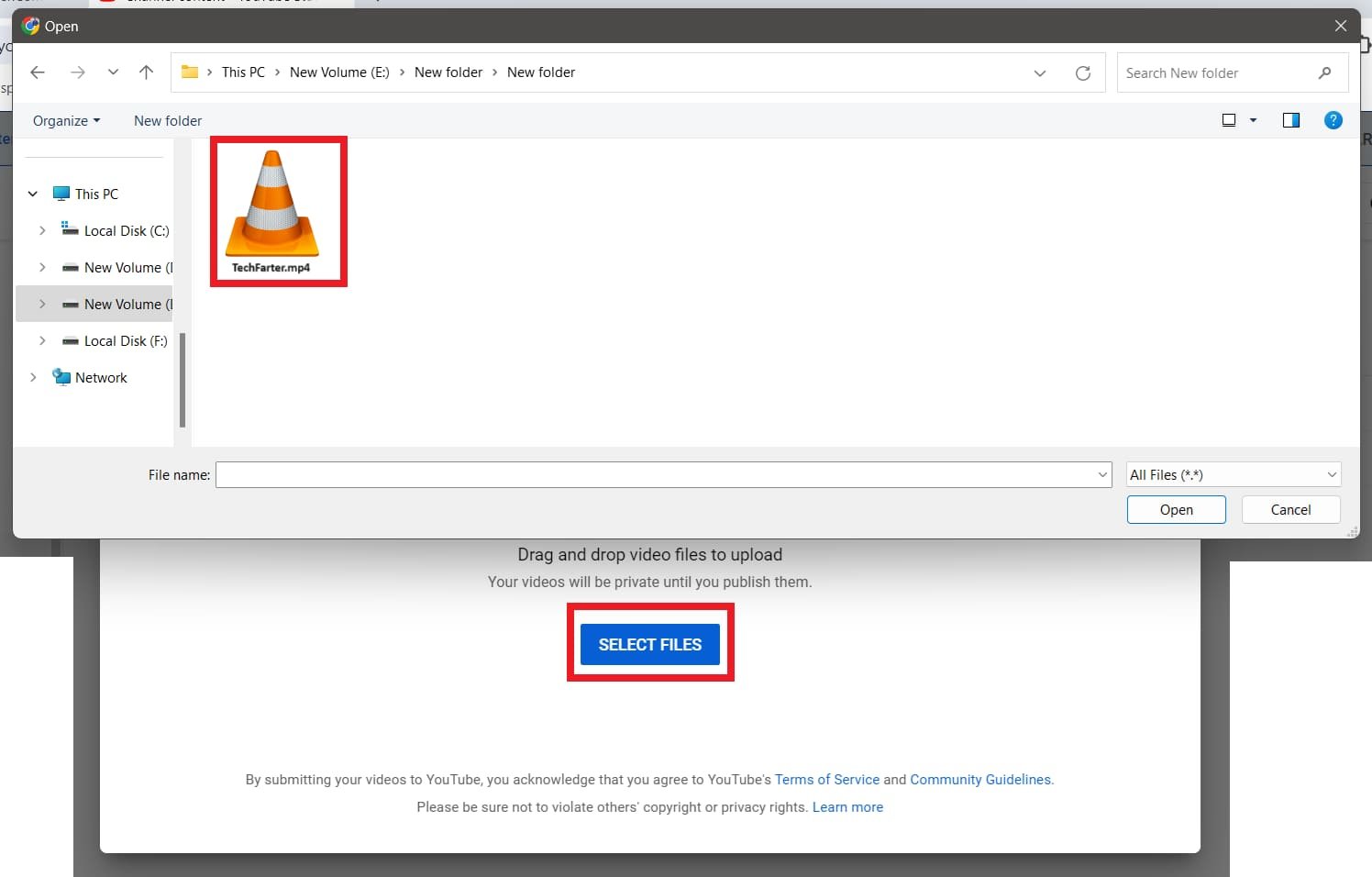Collapse the This PC tree node
The height and width of the screenshot is (877, 1372).
click(x=32, y=194)
